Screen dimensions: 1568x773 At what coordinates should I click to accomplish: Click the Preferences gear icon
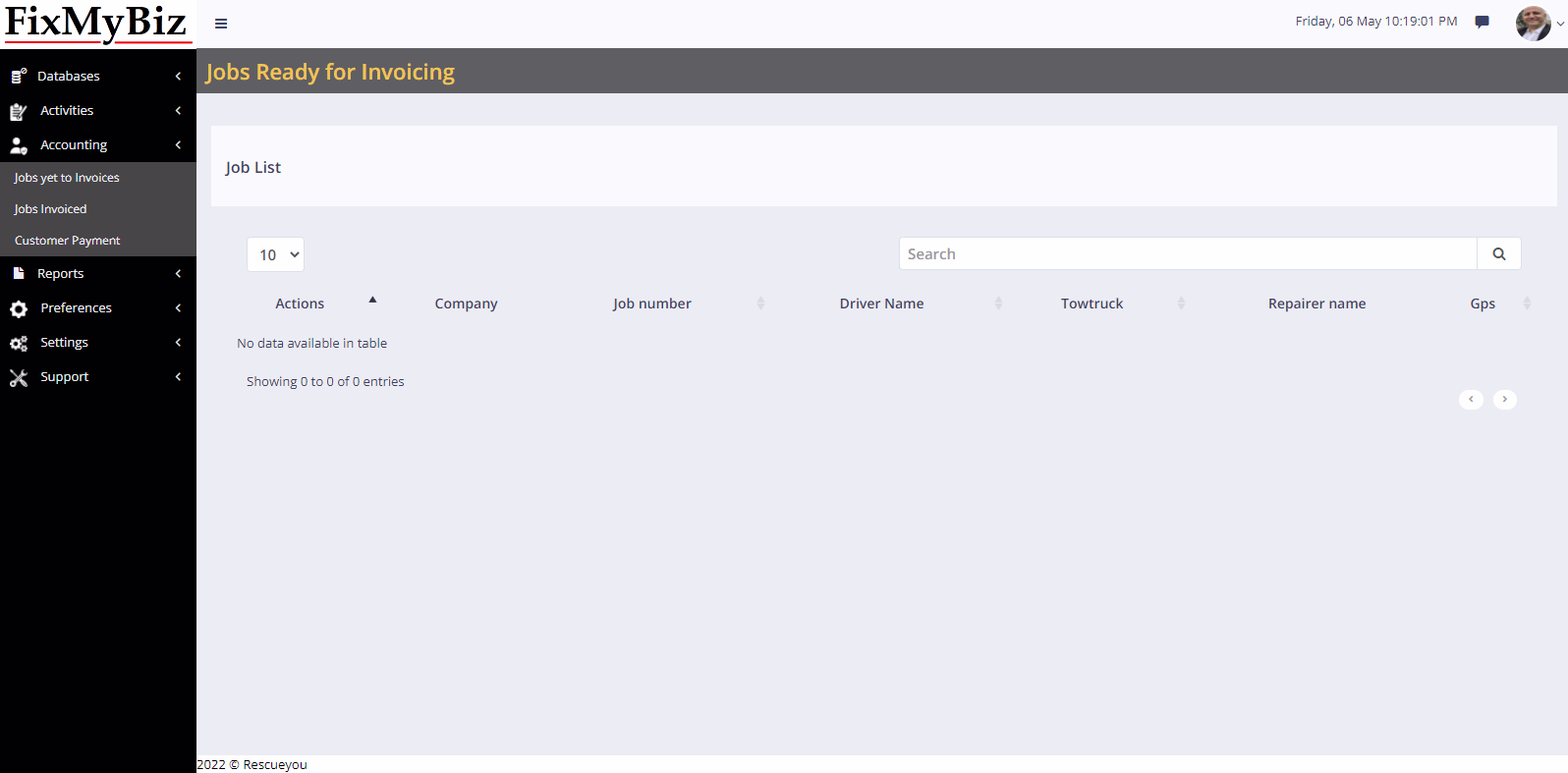(x=19, y=308)
